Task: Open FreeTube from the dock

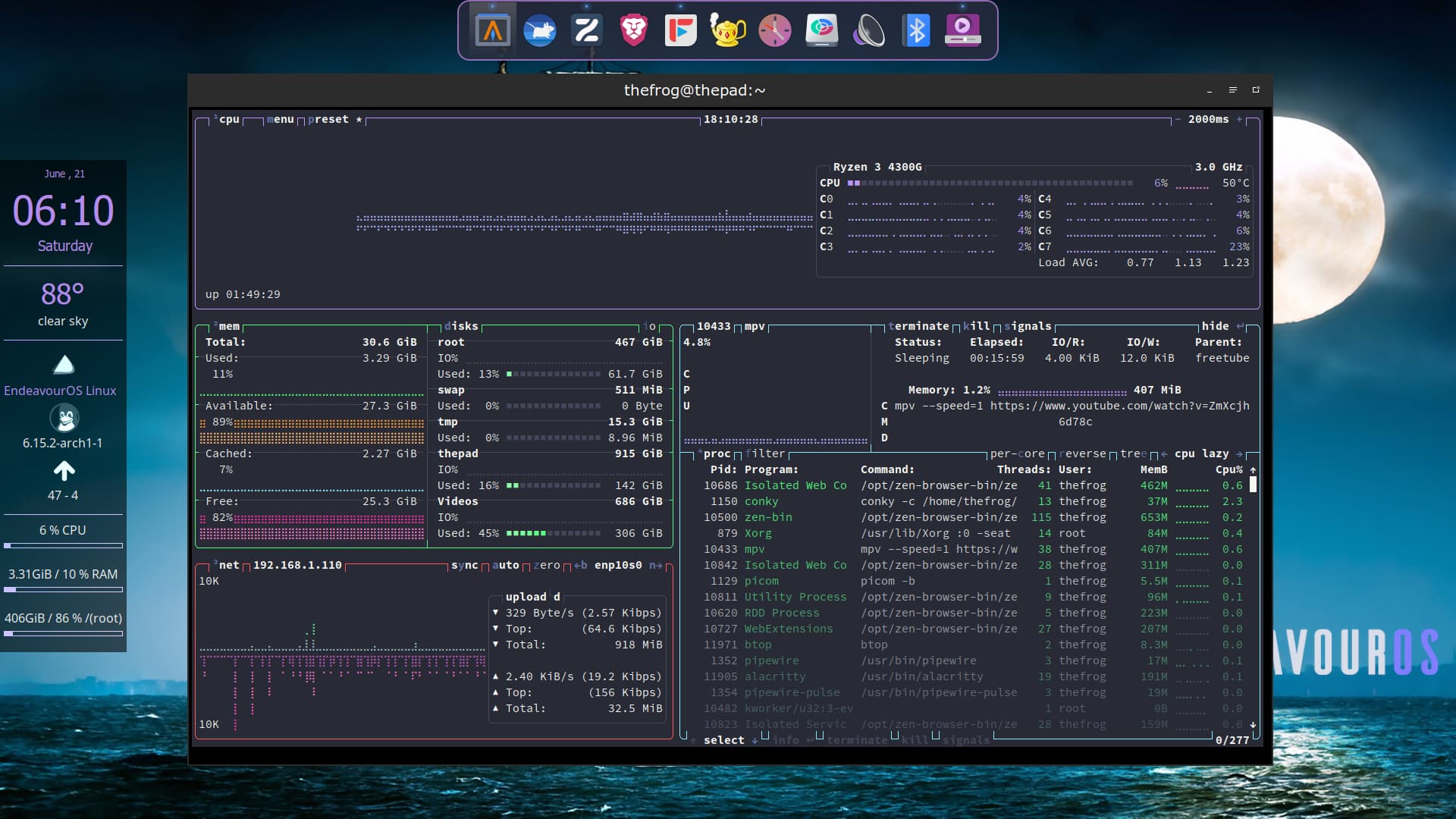Action: (x=681, y=30)
